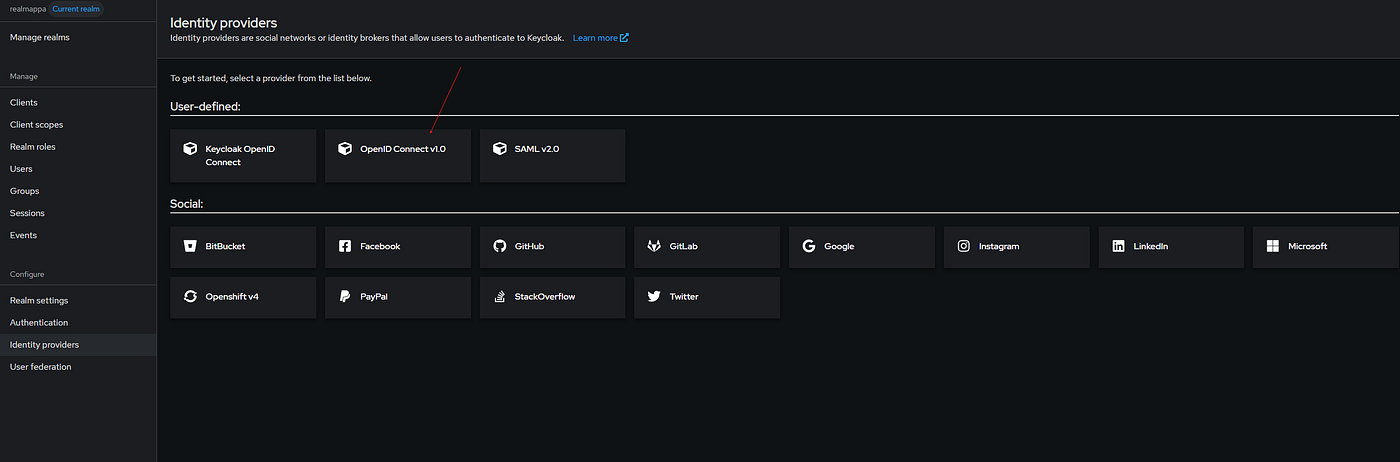
Task: Choose the SAML v2.0 provider
Action: tap(553, 155)
